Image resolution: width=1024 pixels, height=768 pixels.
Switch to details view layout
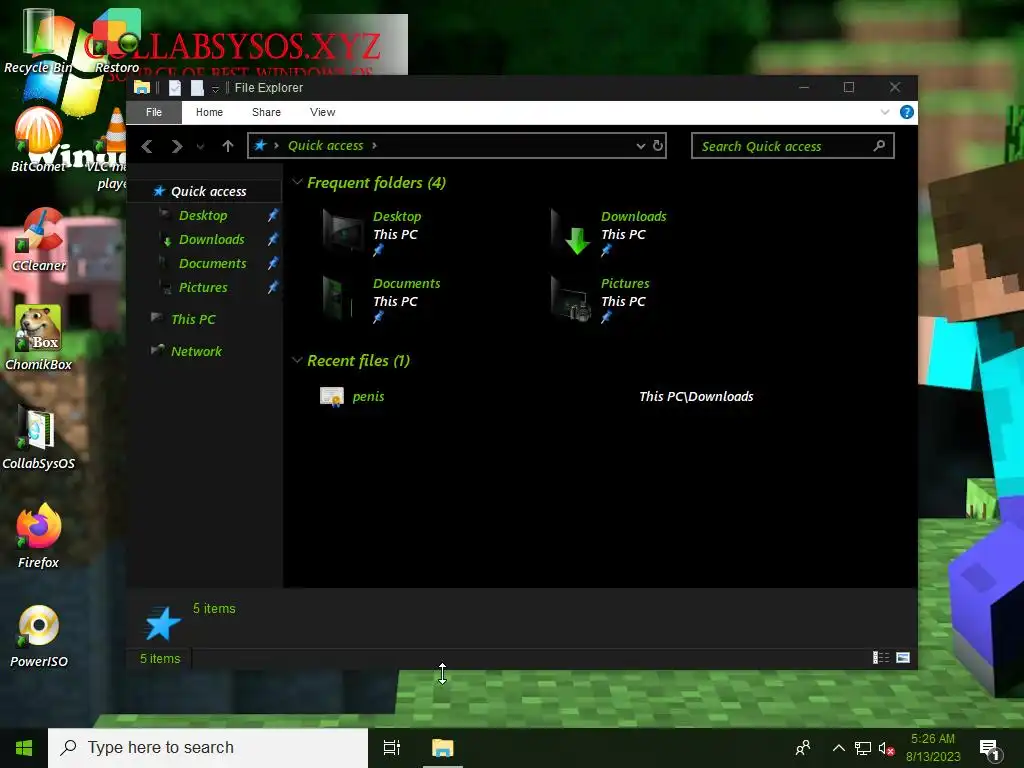(881, 658)
